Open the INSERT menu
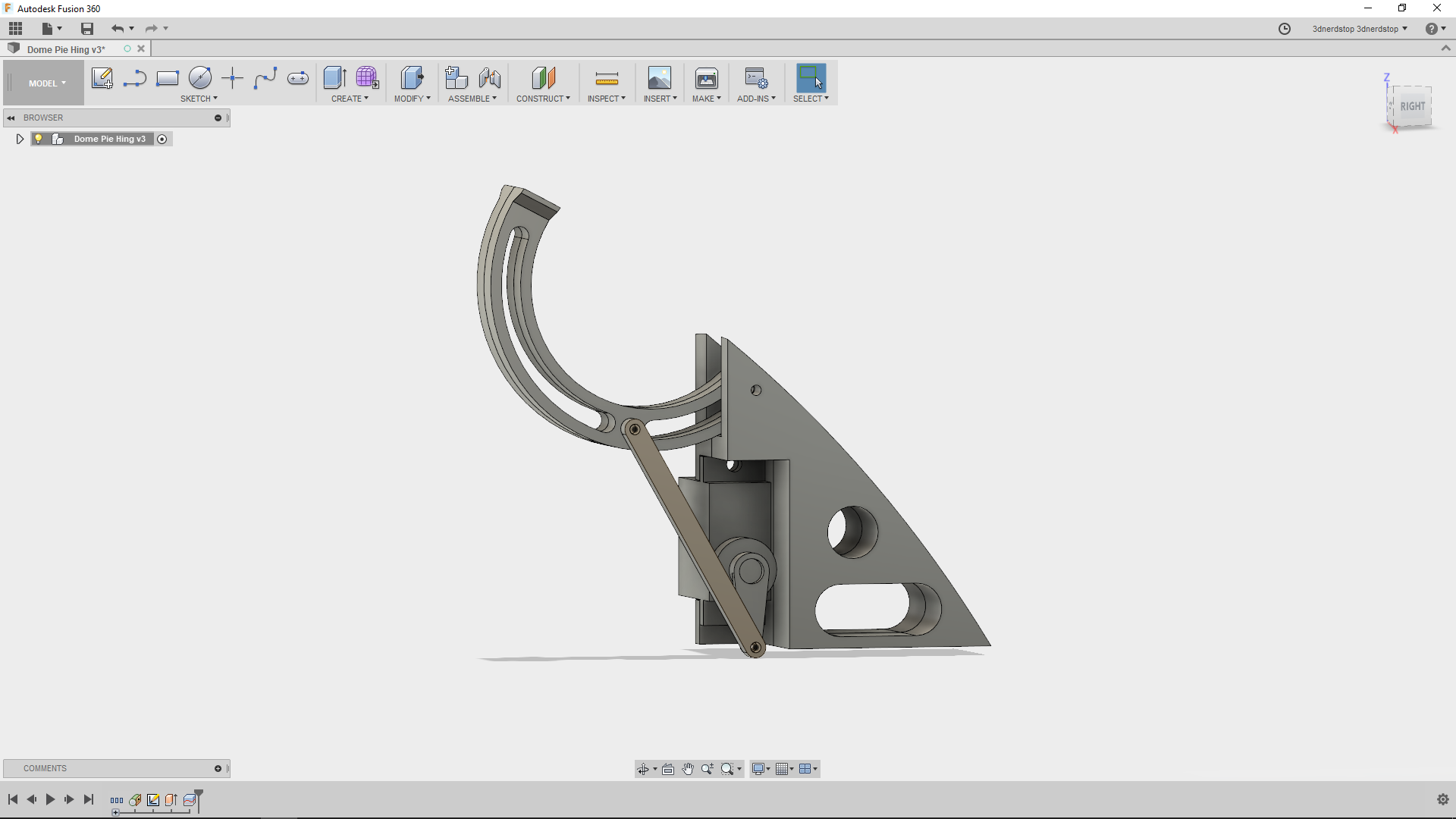The width and height of the screenshot is (1456, 819). coord(661,99)
